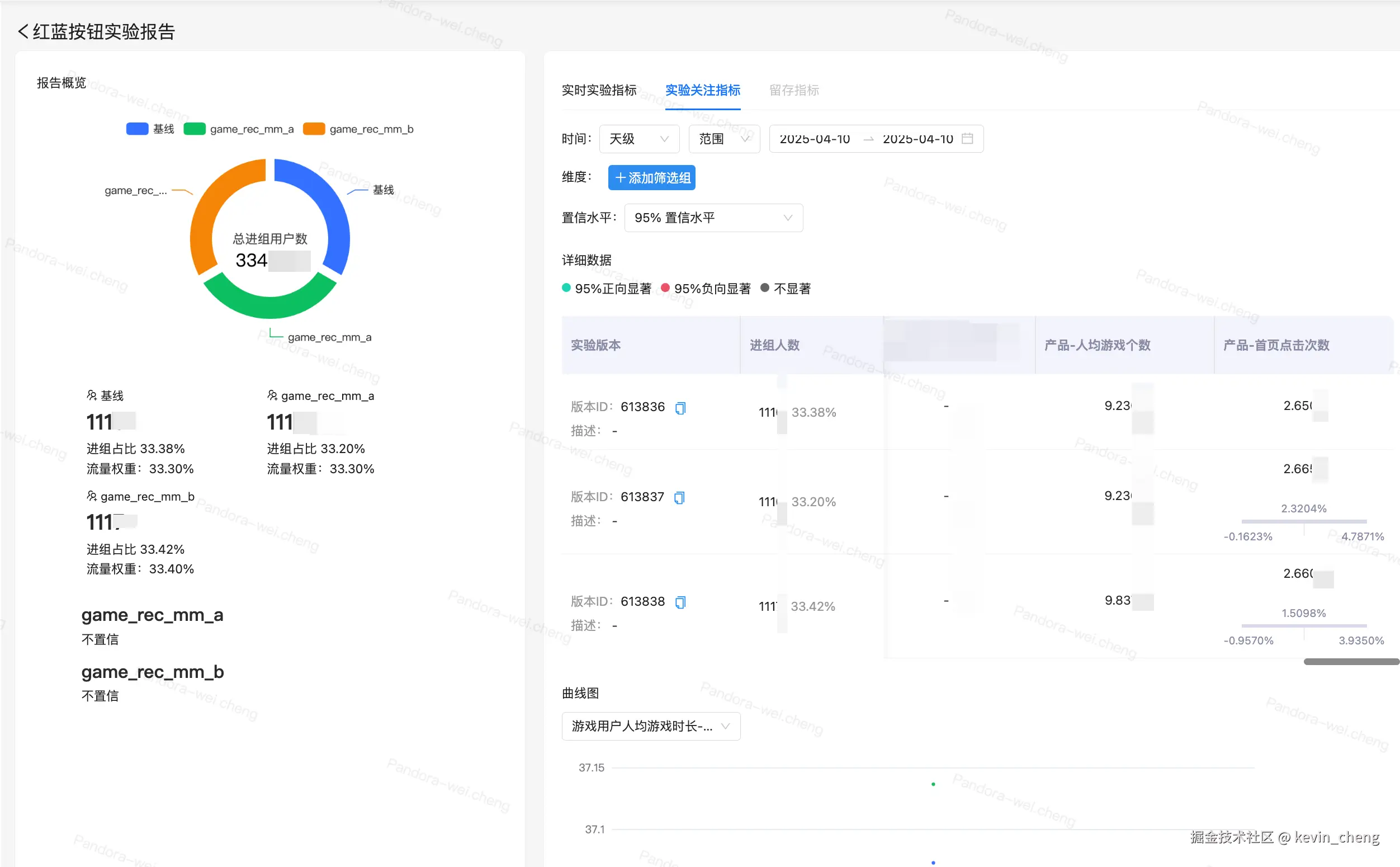Expand the 范围 dropdown
This screenshot has width=1400, height=867.
point(724,139)
